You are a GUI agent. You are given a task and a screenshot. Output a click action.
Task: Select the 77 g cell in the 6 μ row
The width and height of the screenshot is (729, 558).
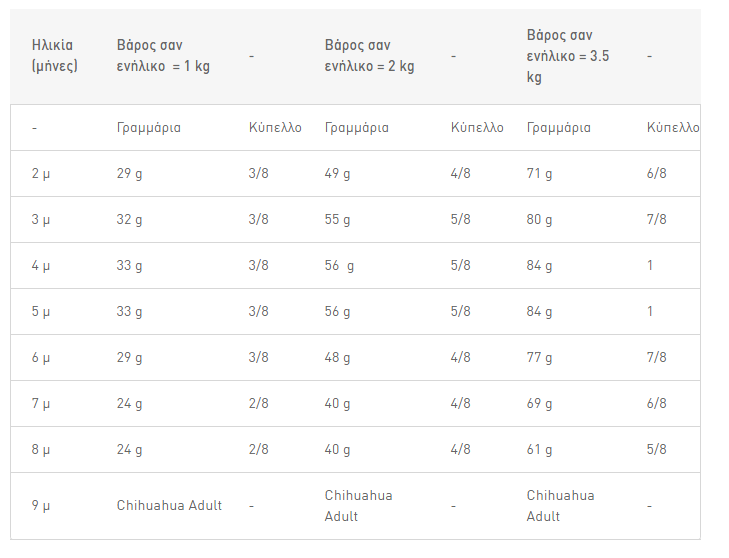[539, 358]
